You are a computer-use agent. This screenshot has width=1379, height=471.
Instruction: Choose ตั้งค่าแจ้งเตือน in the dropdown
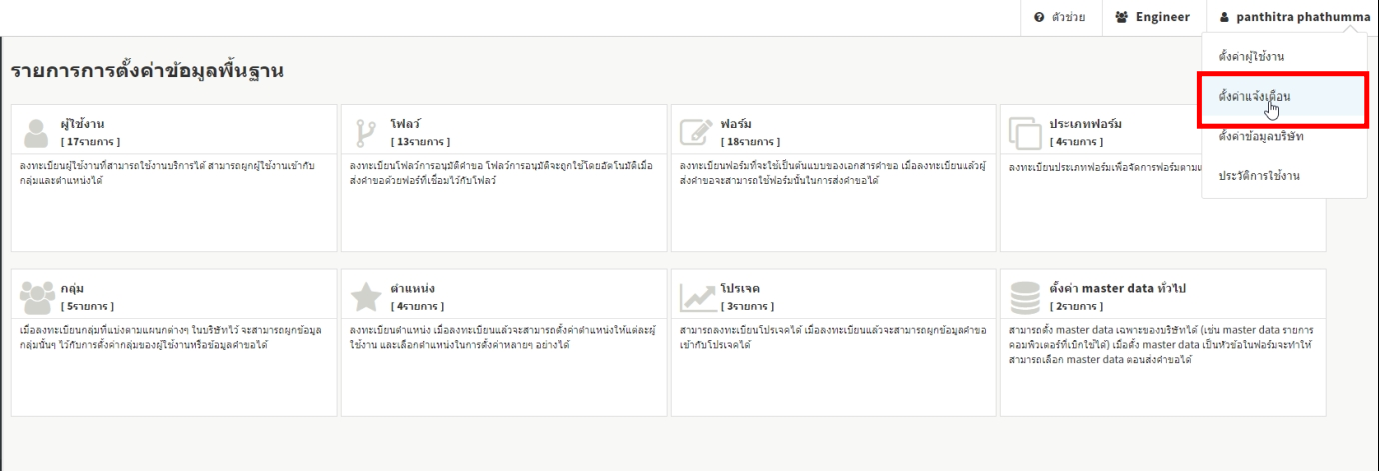point(1254,96)
